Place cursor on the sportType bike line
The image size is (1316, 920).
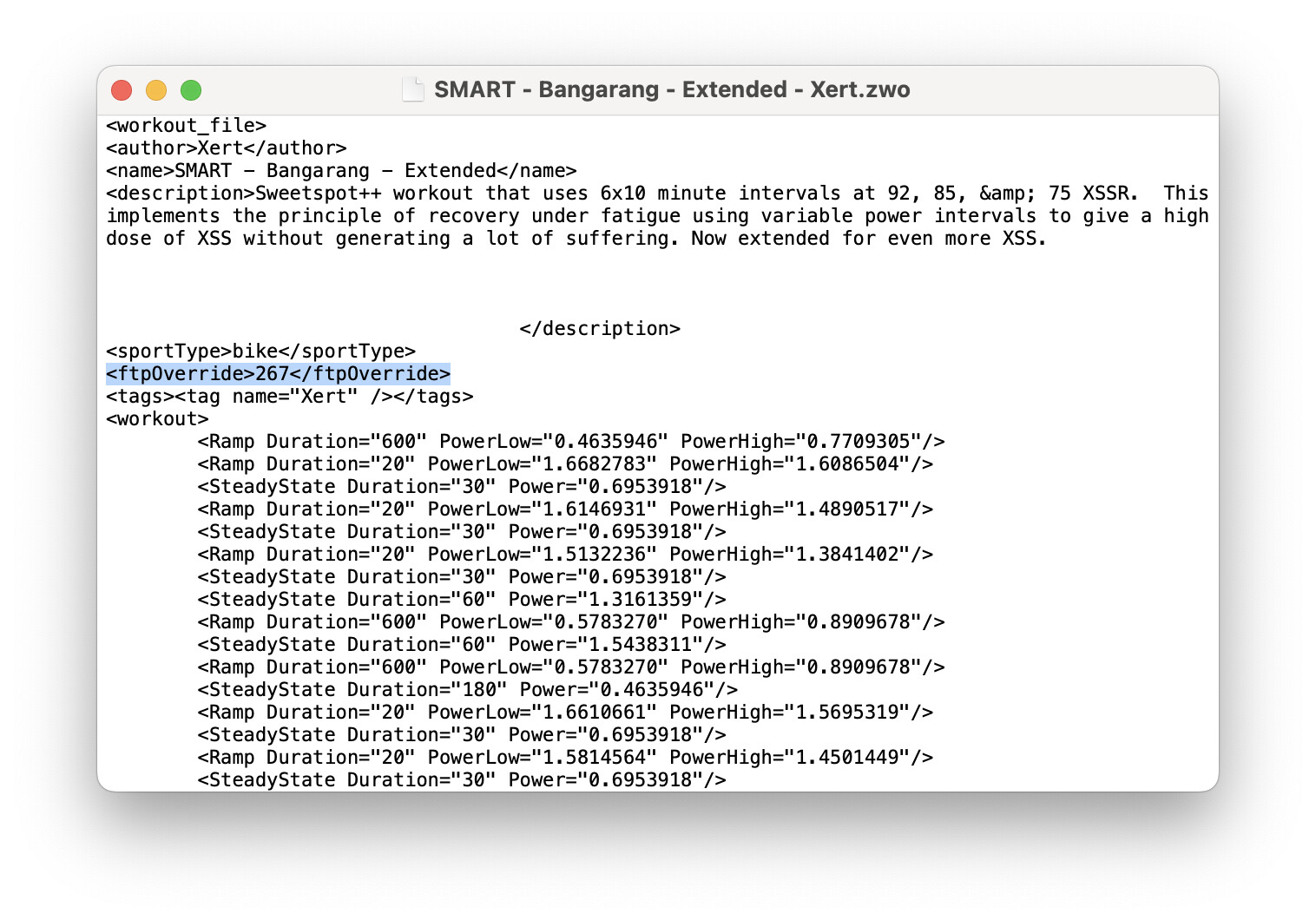(260, 352)
